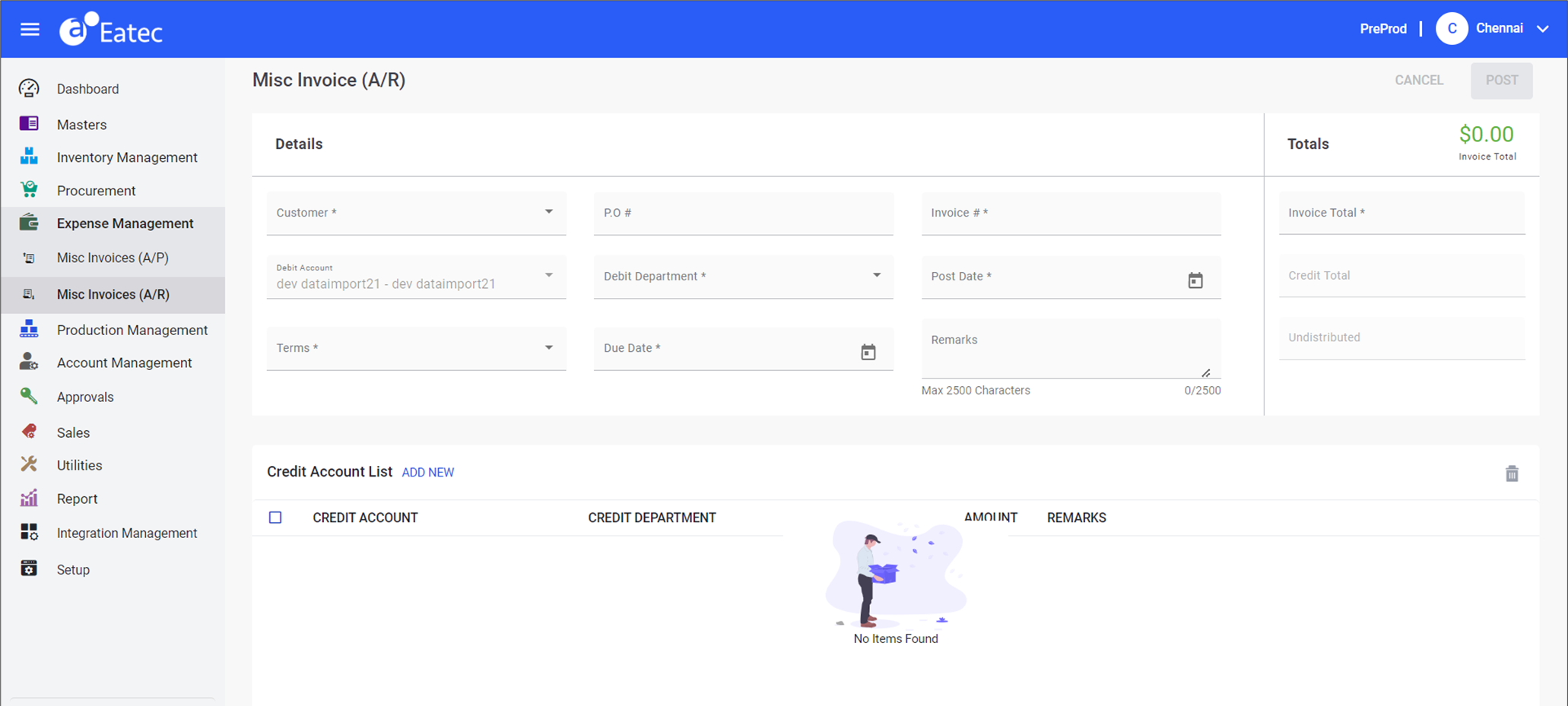Open the Approvals wrench icon

(28, 396)
